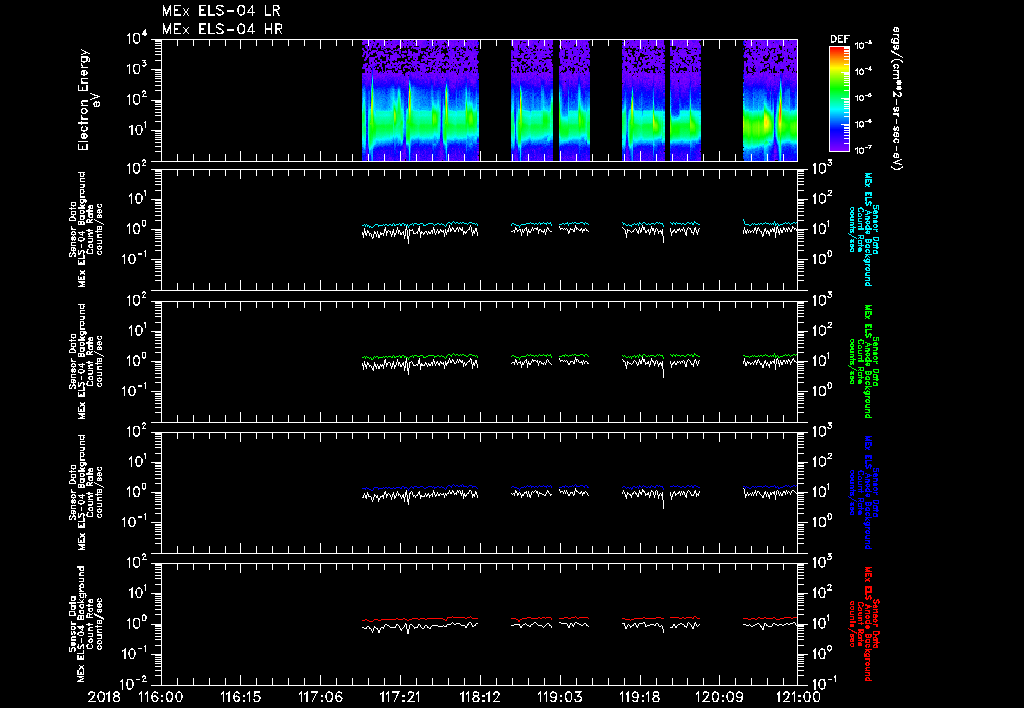
Task: Click the '118:12' time tick label
Action: (479, 698)
